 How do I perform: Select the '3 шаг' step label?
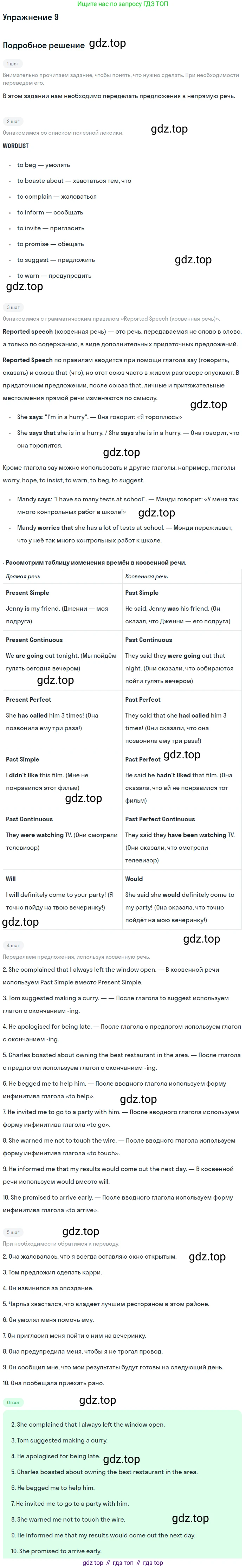click(x=13, y=307)
